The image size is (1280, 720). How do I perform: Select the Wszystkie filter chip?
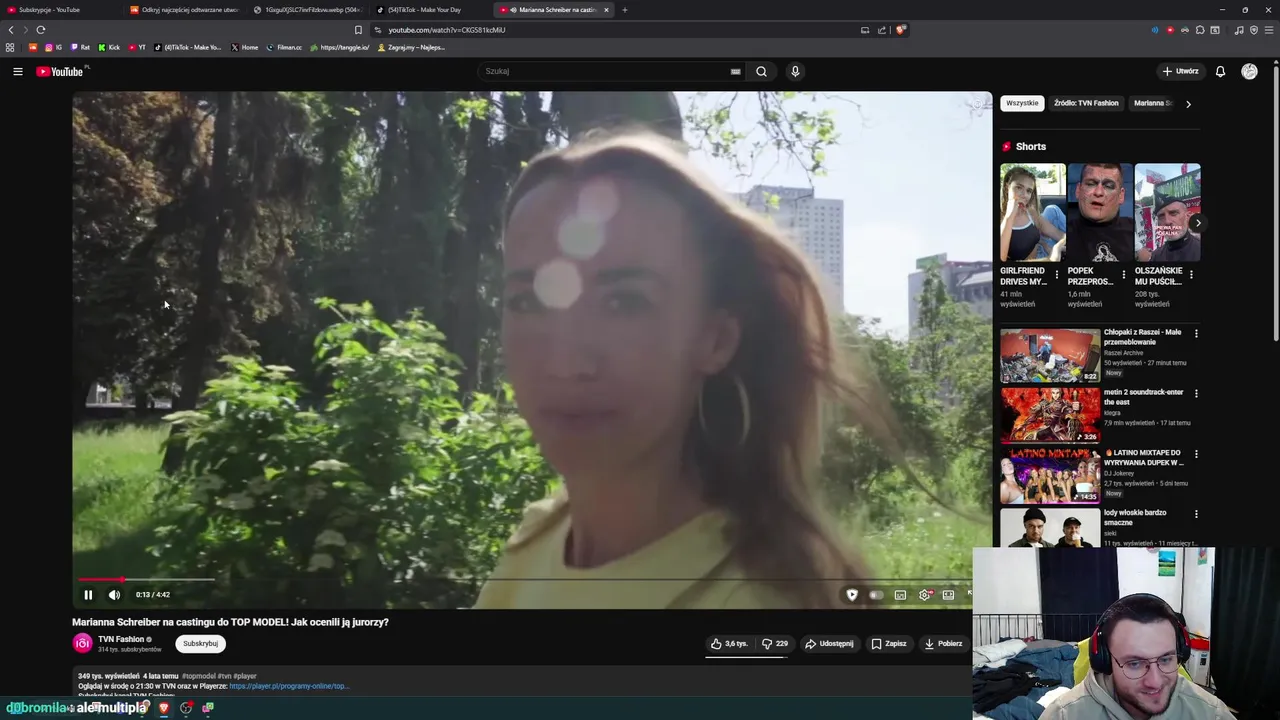[x=1022, y=103]
